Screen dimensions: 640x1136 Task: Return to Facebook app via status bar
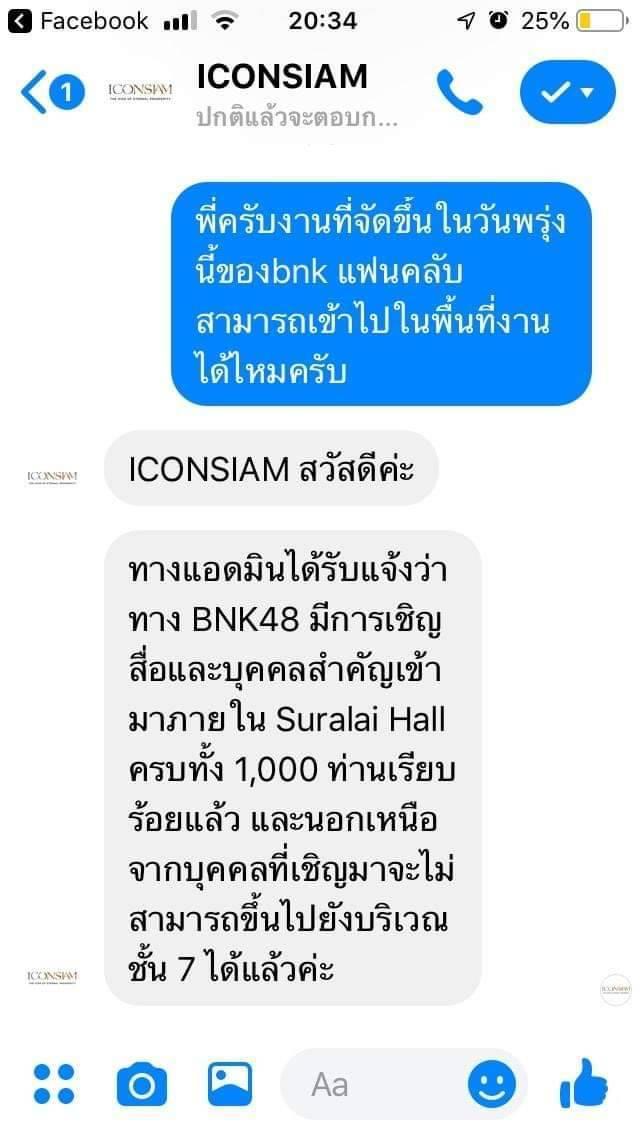click(x=82, y=21)
